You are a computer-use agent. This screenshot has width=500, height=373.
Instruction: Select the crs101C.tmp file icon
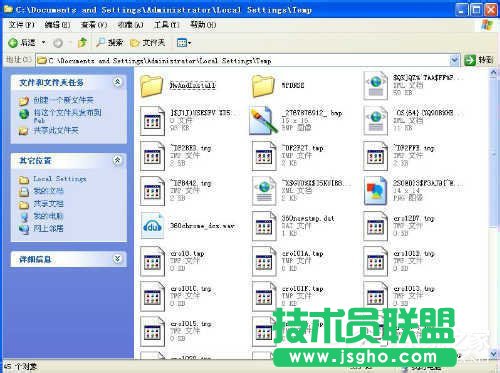point(152,296)
